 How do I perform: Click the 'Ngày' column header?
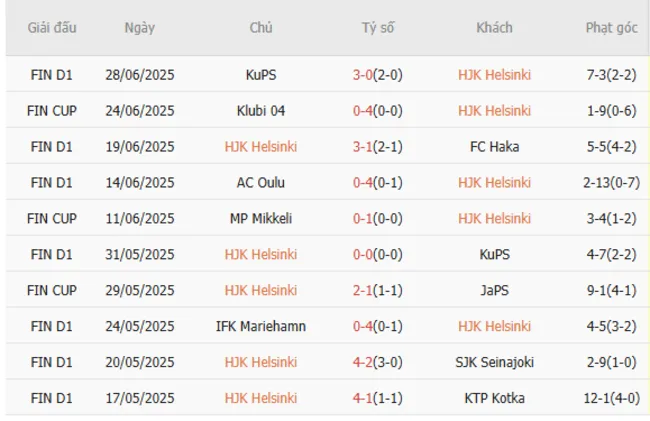click(x=140, y=28)
